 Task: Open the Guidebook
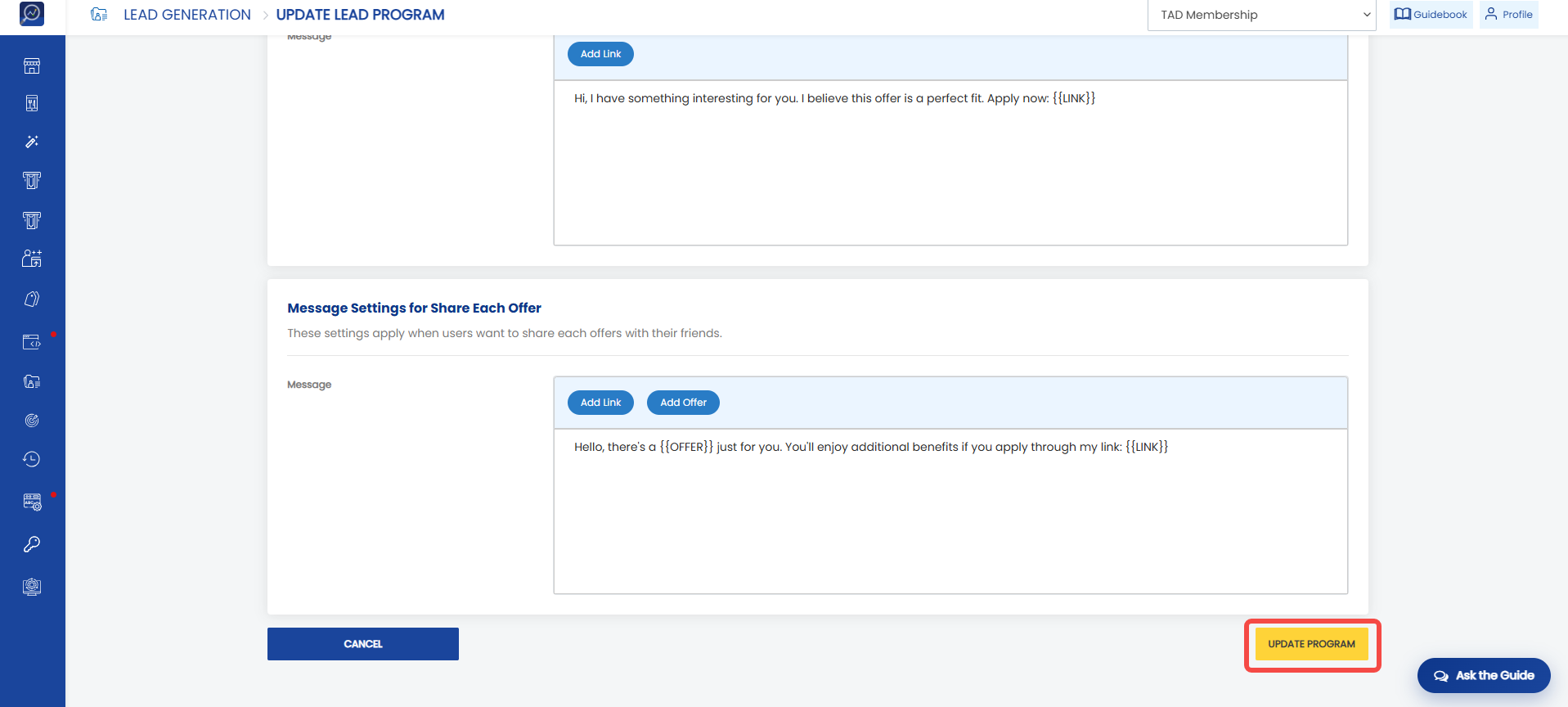click(x=1431, y=15)
